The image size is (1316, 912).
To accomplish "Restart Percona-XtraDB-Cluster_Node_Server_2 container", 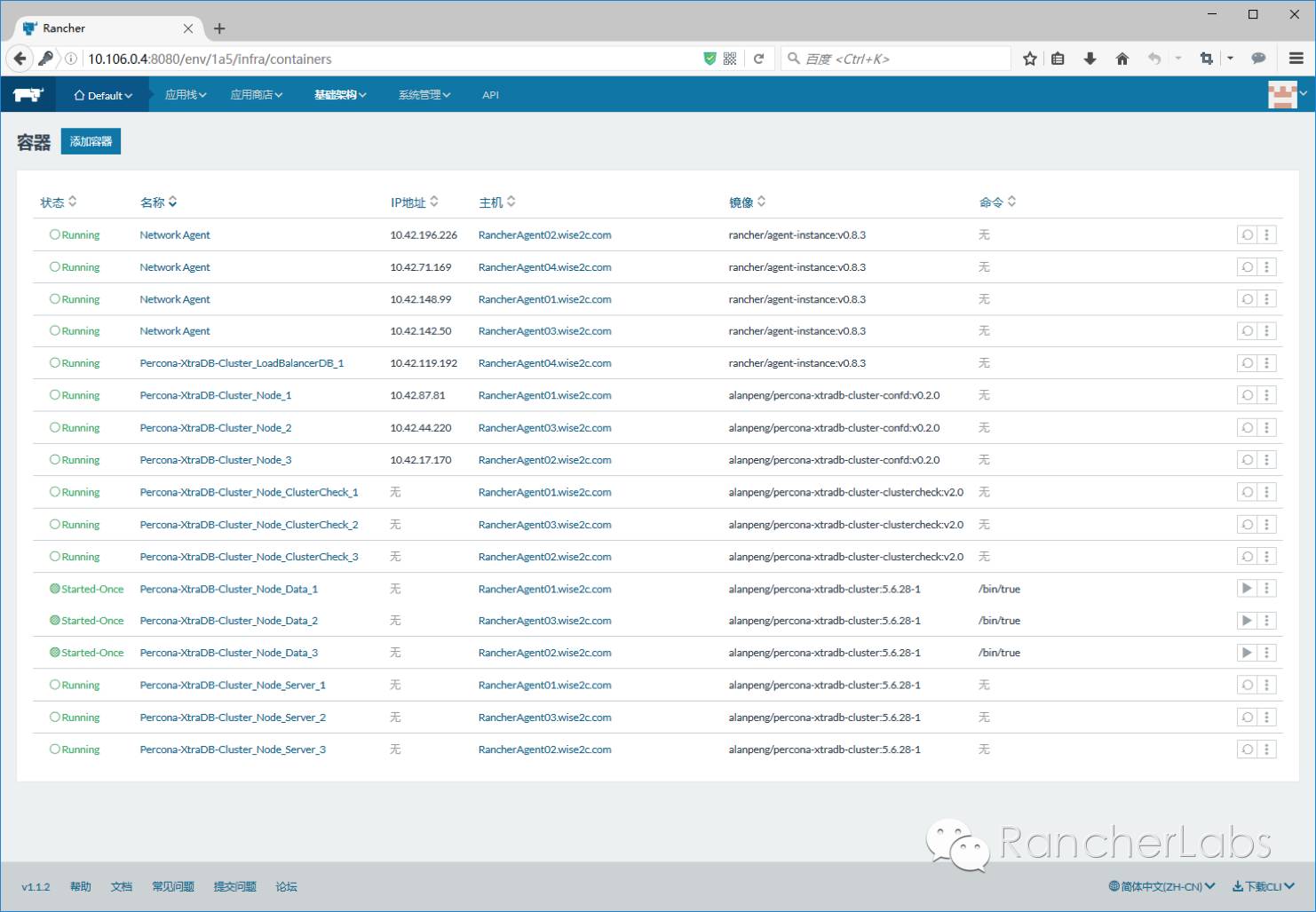I will (1247, 718).
